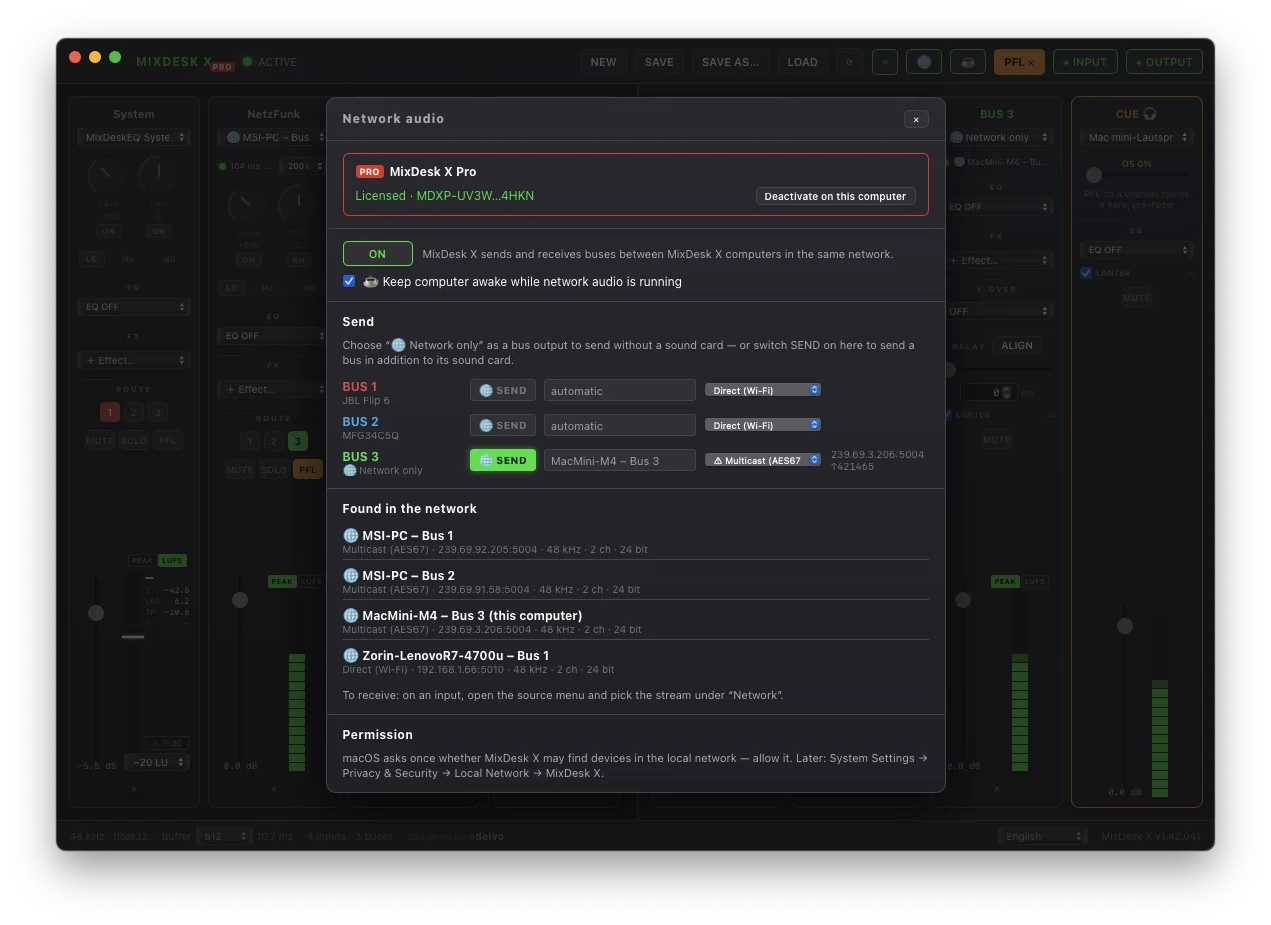
Task: Toggle route 1 on the System strip
Action: (109, 412)
